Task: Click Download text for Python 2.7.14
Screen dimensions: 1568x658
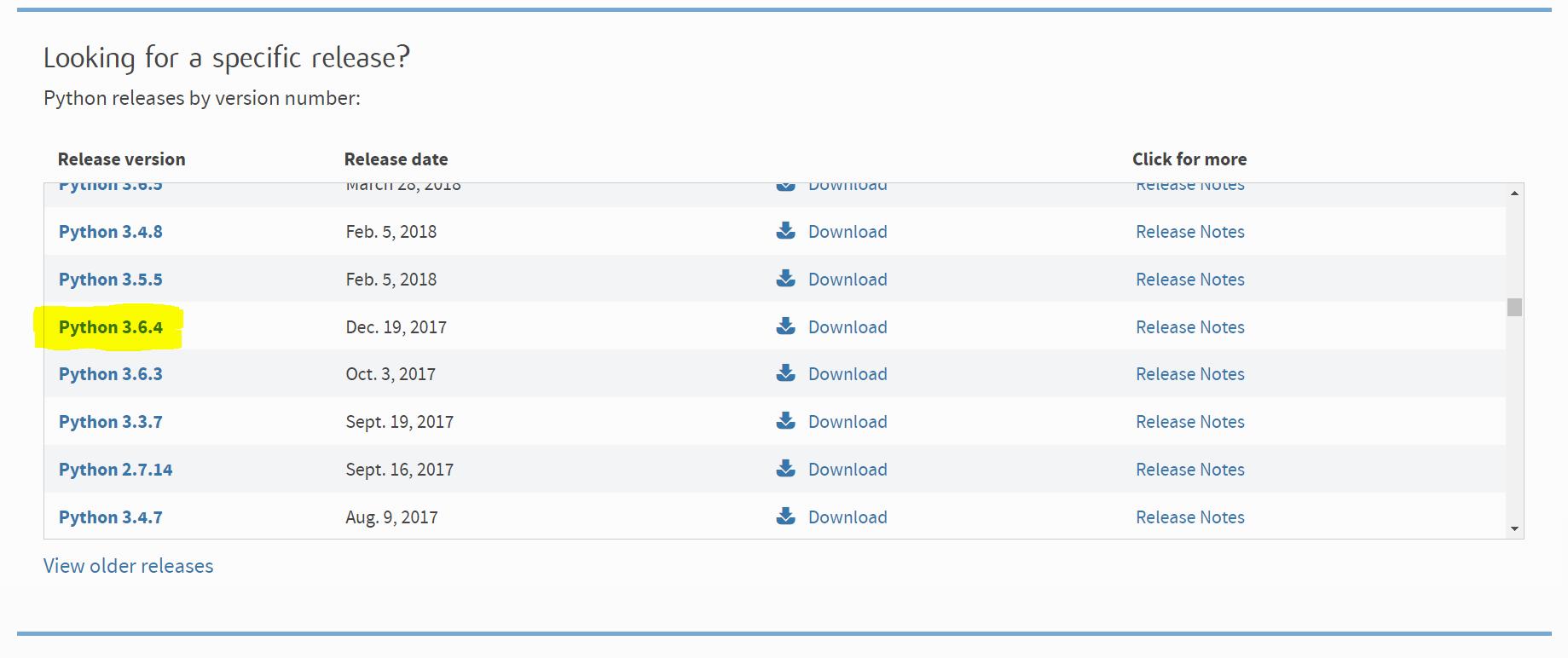Action: (848, 470)
